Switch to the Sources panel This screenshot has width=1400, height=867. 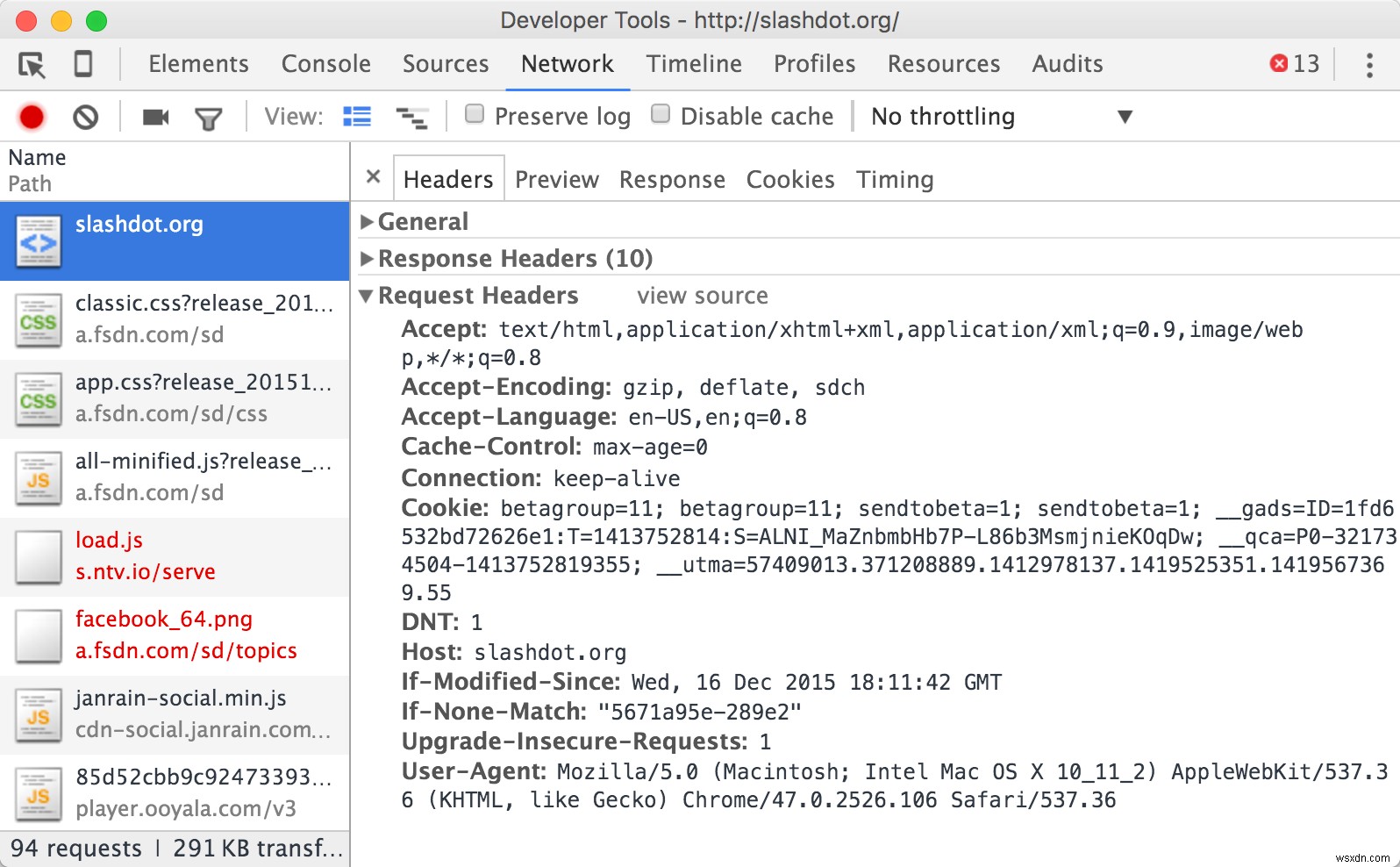point(446,64)
